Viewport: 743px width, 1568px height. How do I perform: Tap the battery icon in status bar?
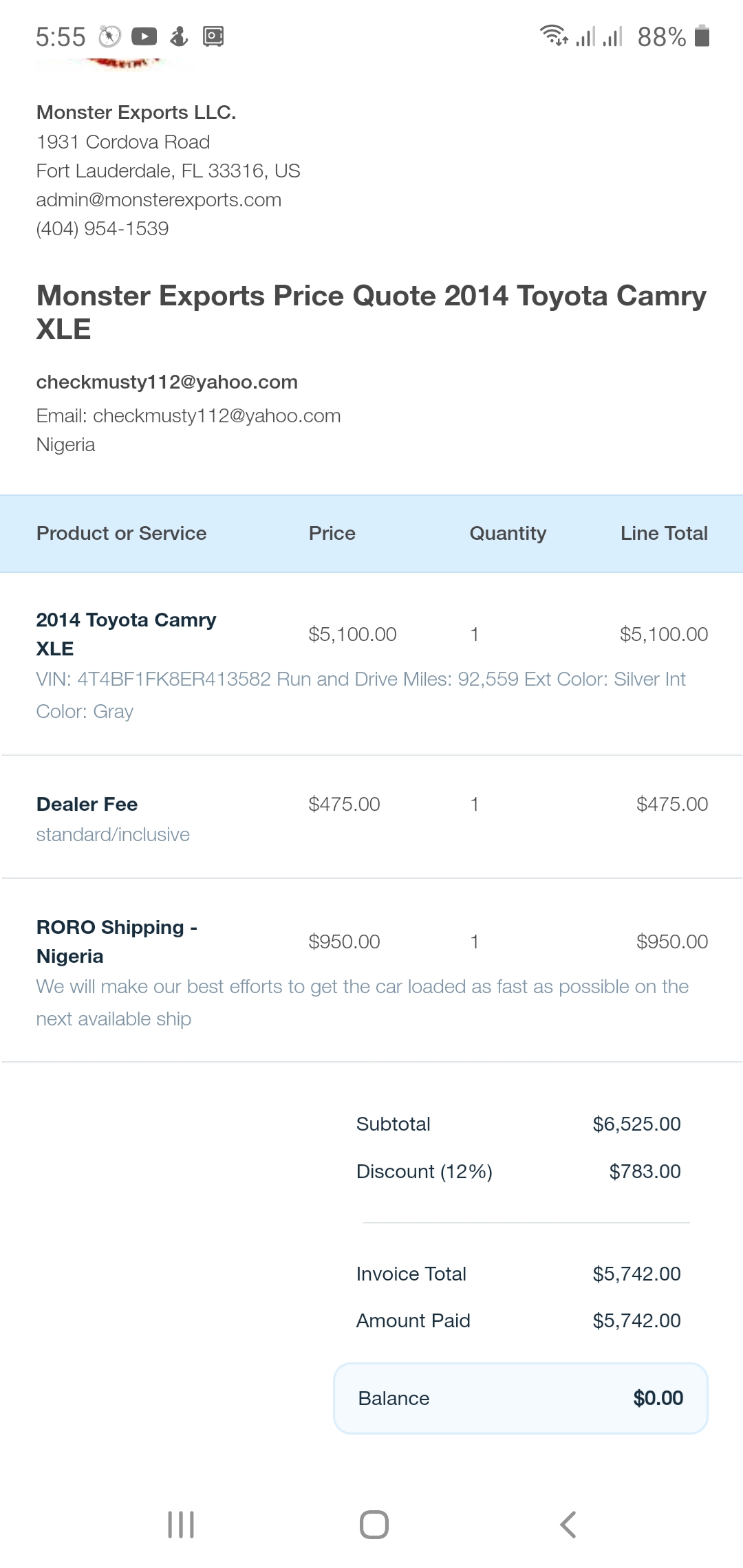click(702, 36)
